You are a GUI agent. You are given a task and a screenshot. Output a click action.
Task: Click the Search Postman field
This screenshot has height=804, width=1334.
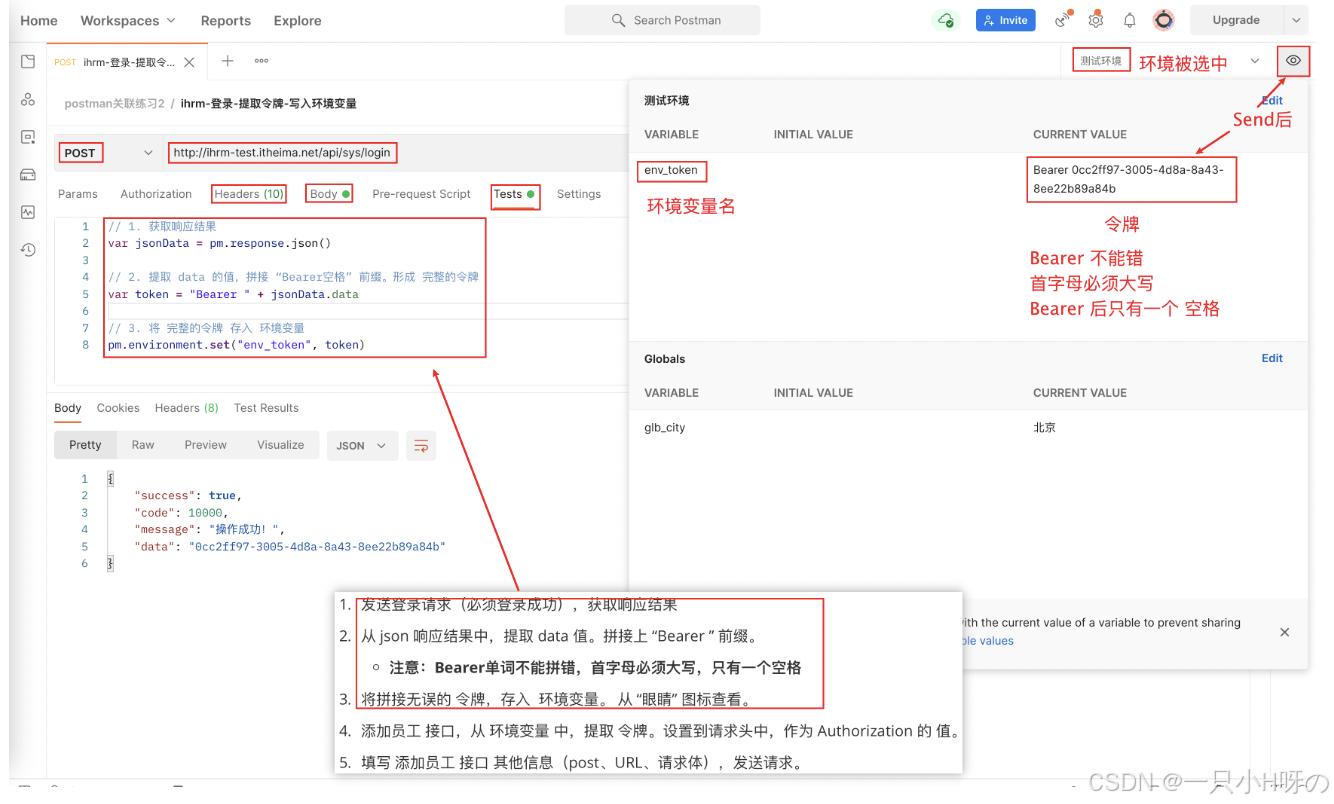(x=662, y=20)
